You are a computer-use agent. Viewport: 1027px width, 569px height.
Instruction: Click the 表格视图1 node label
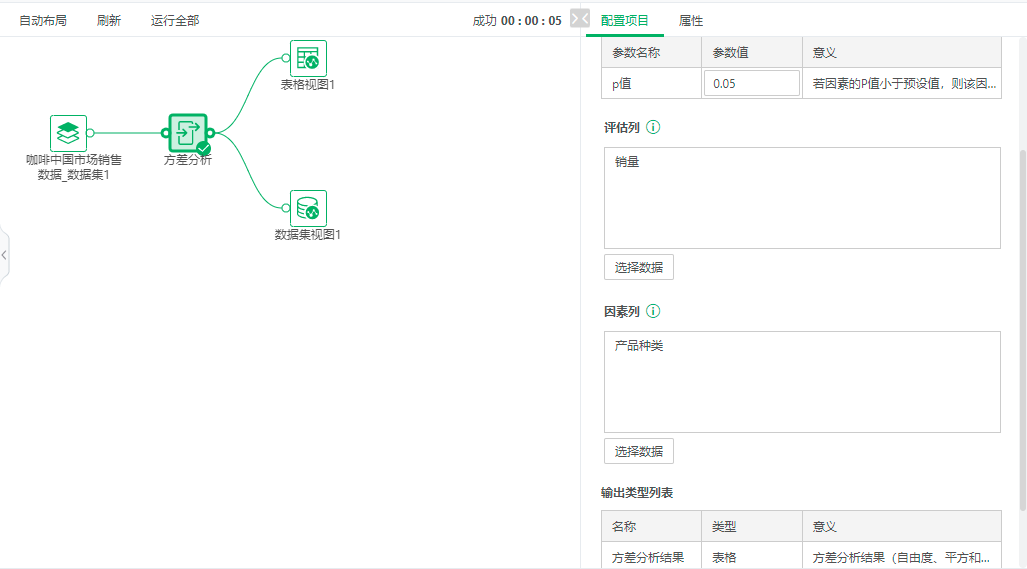(308, 84)
